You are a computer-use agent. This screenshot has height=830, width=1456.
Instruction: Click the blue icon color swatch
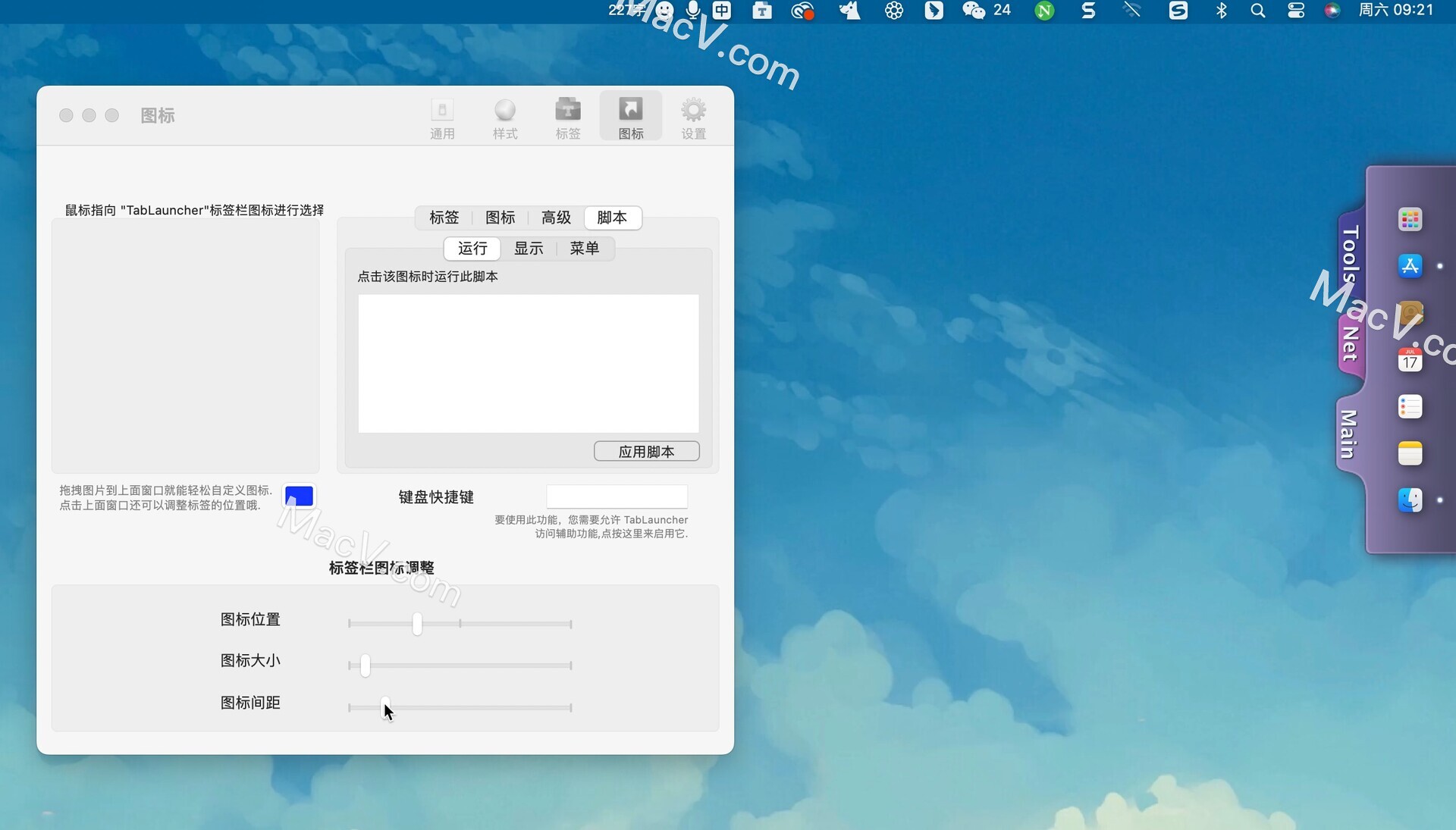(x=299, y=496)
